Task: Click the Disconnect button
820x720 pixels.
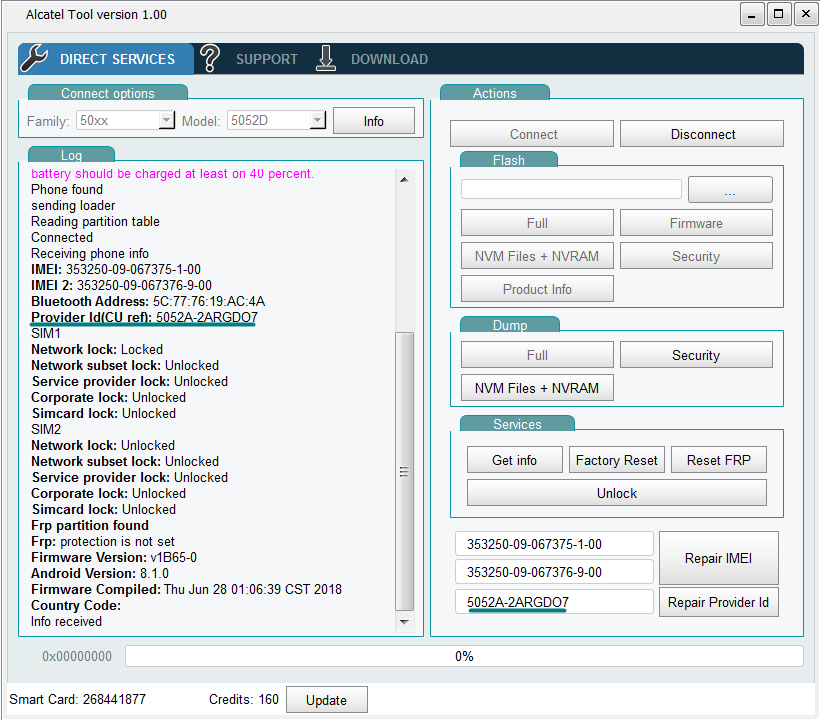Action: coord(702,134)
